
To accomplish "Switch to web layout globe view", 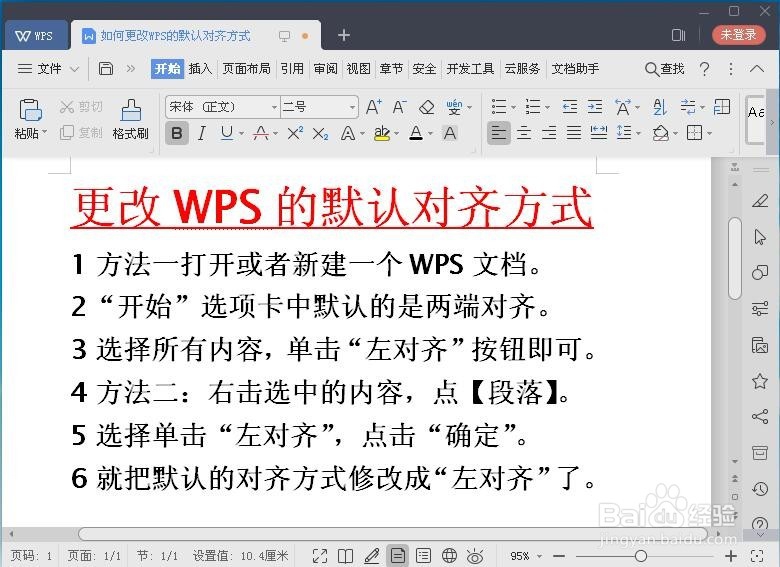I will 449,556.
